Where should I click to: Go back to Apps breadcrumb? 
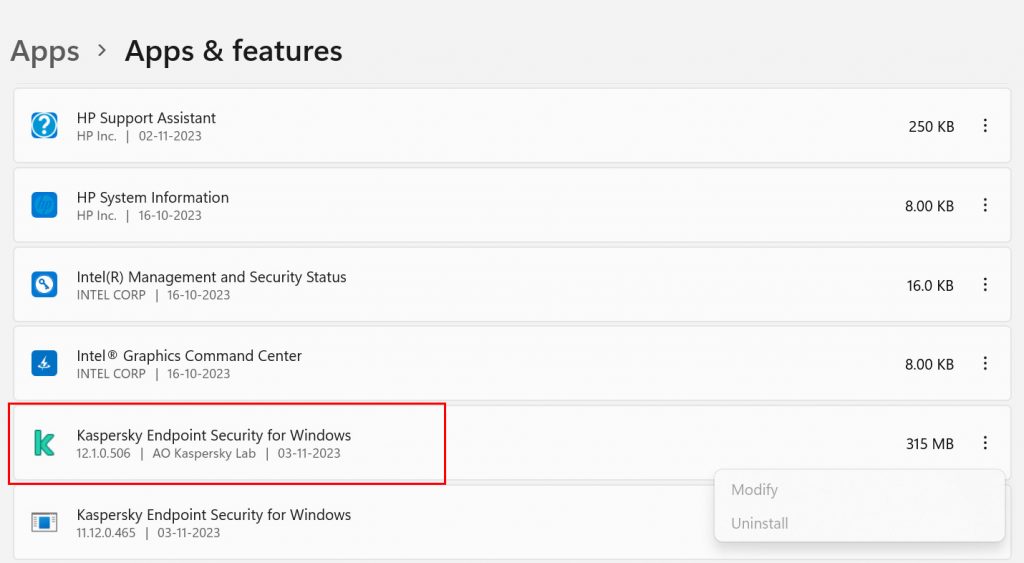click(x=45, y=52)
